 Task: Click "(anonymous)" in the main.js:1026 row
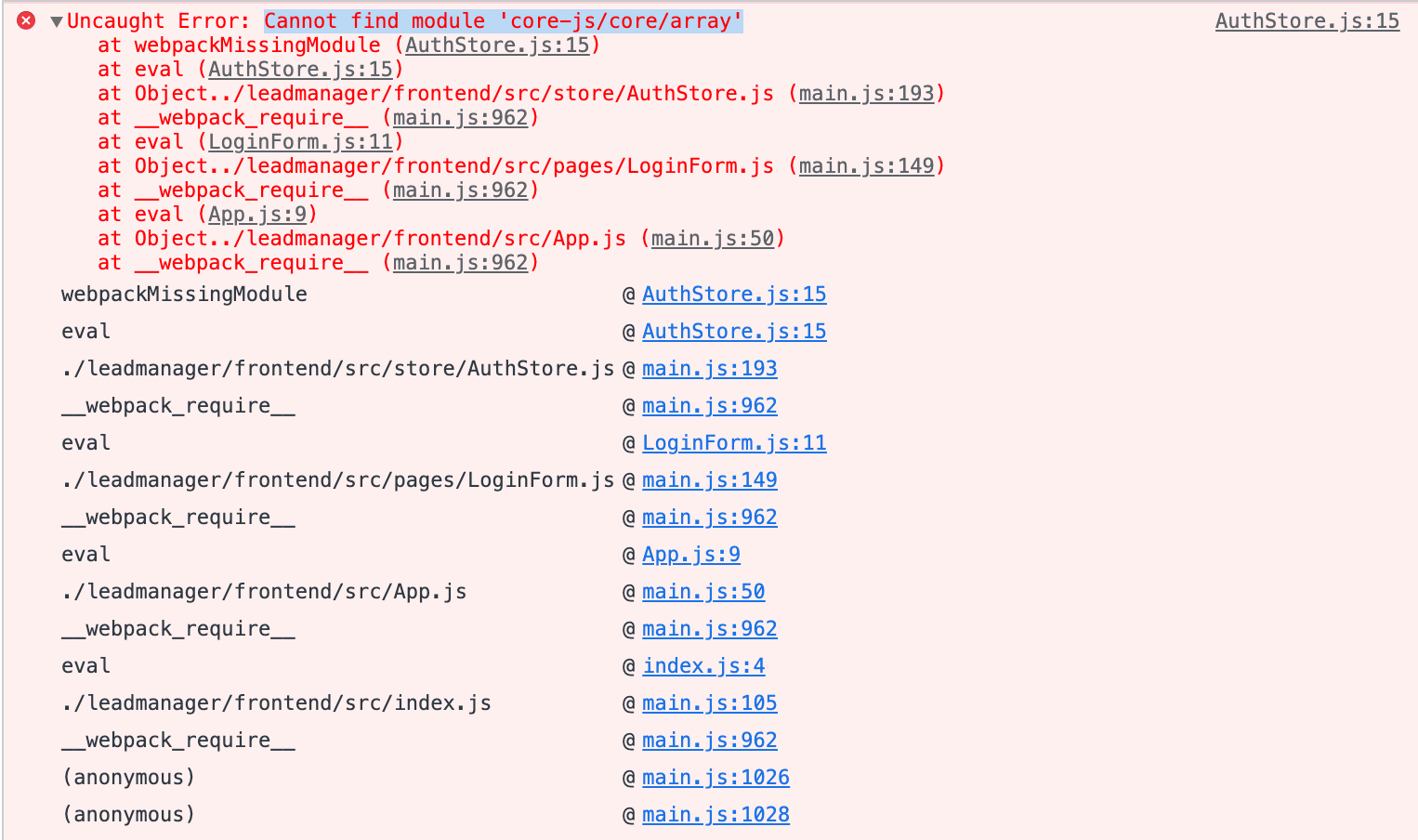128,777
